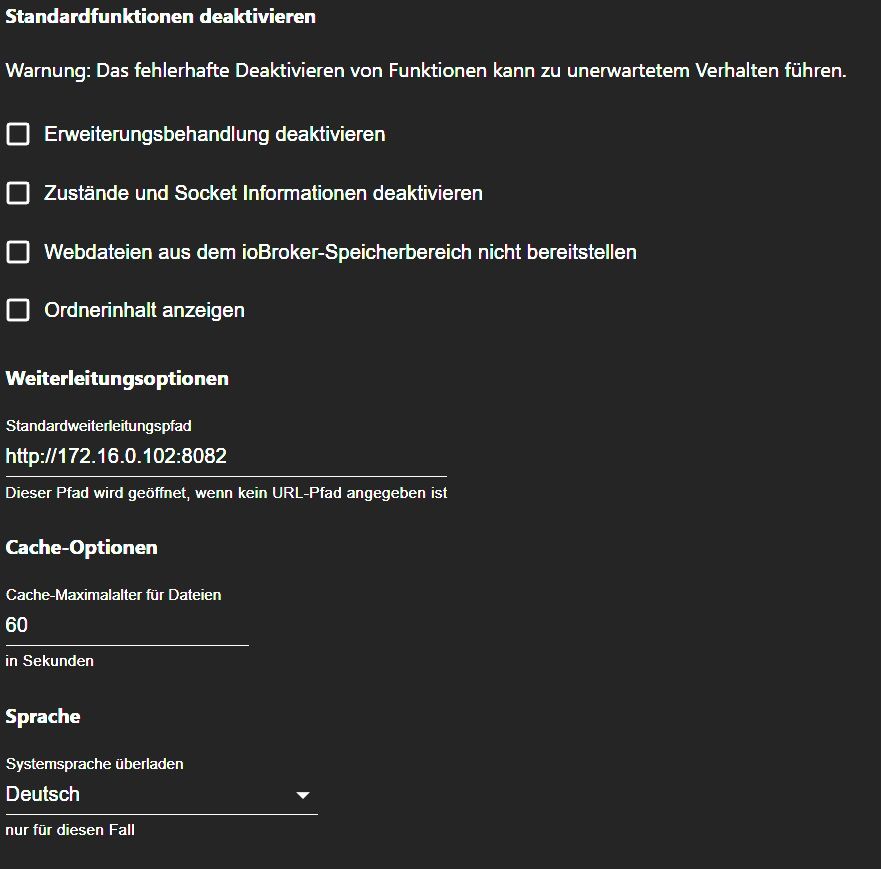Toggle the Ordnerinhalt anzeigen checkbox
Viewport: 881px width, 869px height.
click(18, 310)
